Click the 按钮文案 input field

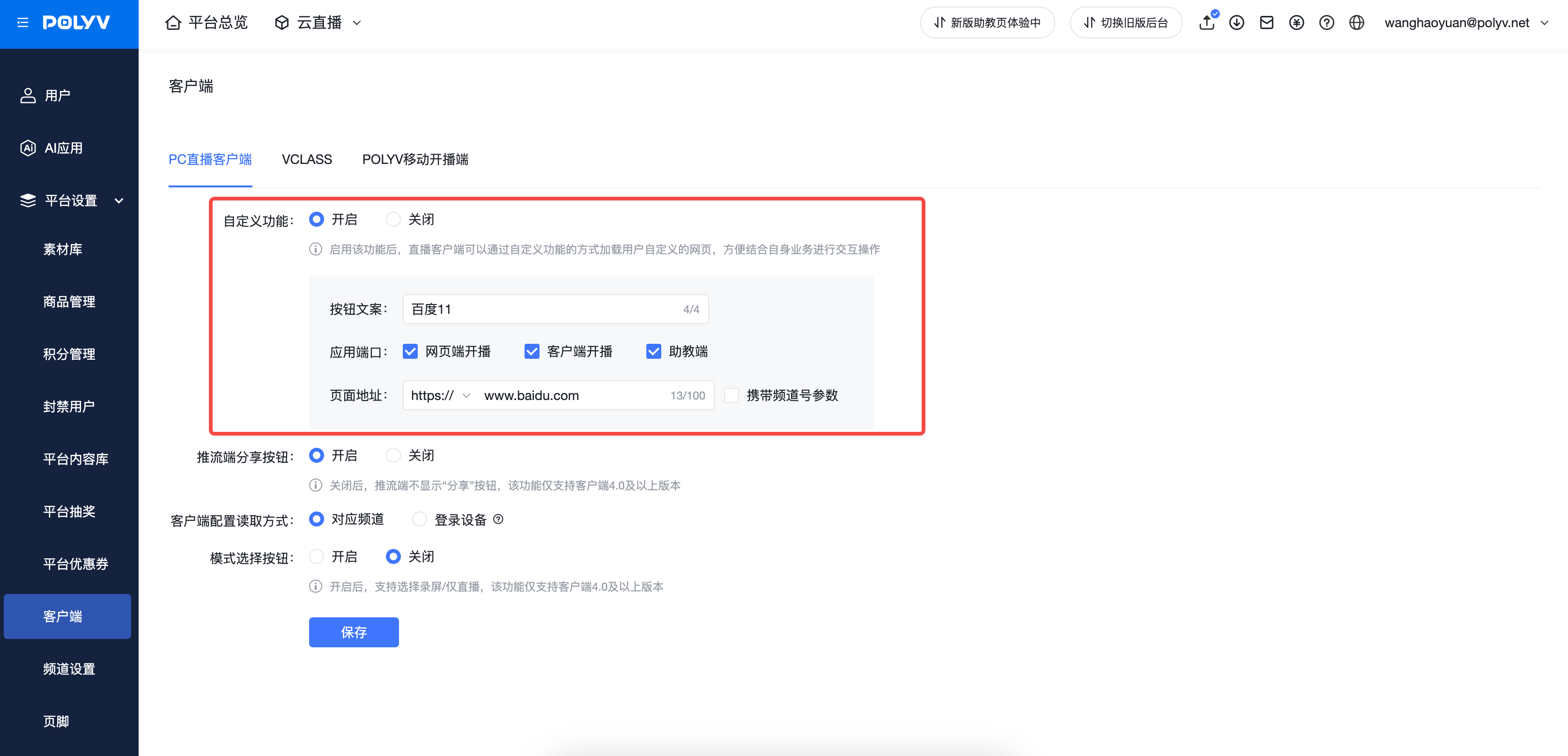(x=555, y=309)
